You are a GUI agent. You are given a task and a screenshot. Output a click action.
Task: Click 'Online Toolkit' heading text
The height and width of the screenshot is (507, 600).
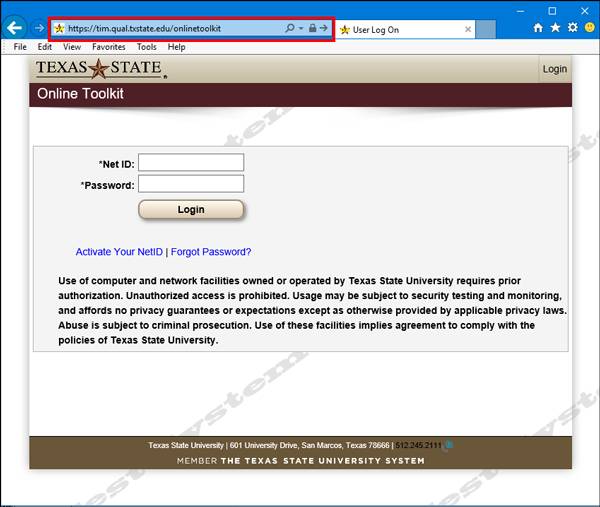pos(80,94)
